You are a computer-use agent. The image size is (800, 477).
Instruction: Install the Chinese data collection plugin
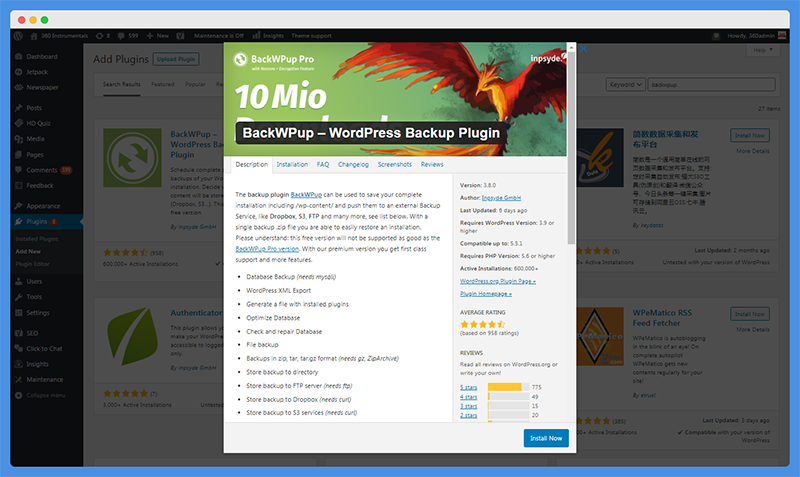point(749,135)
